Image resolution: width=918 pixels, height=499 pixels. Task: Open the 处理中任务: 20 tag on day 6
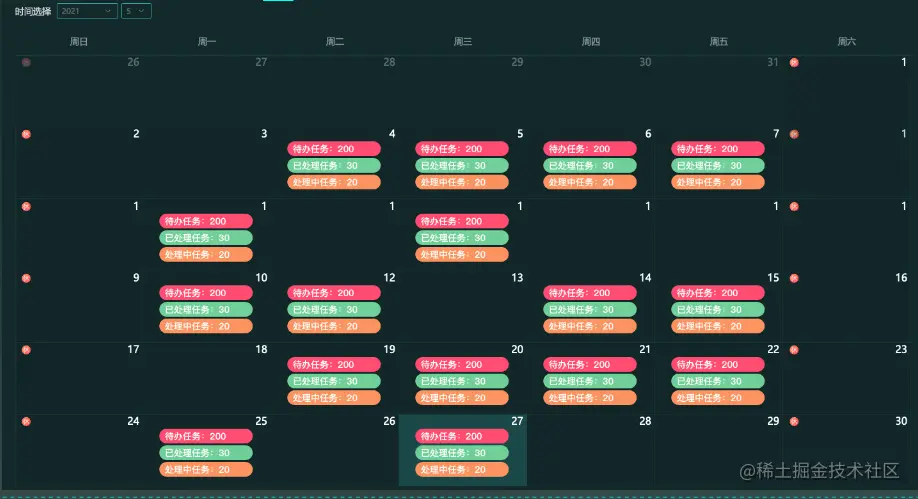(x=590, y=182)
